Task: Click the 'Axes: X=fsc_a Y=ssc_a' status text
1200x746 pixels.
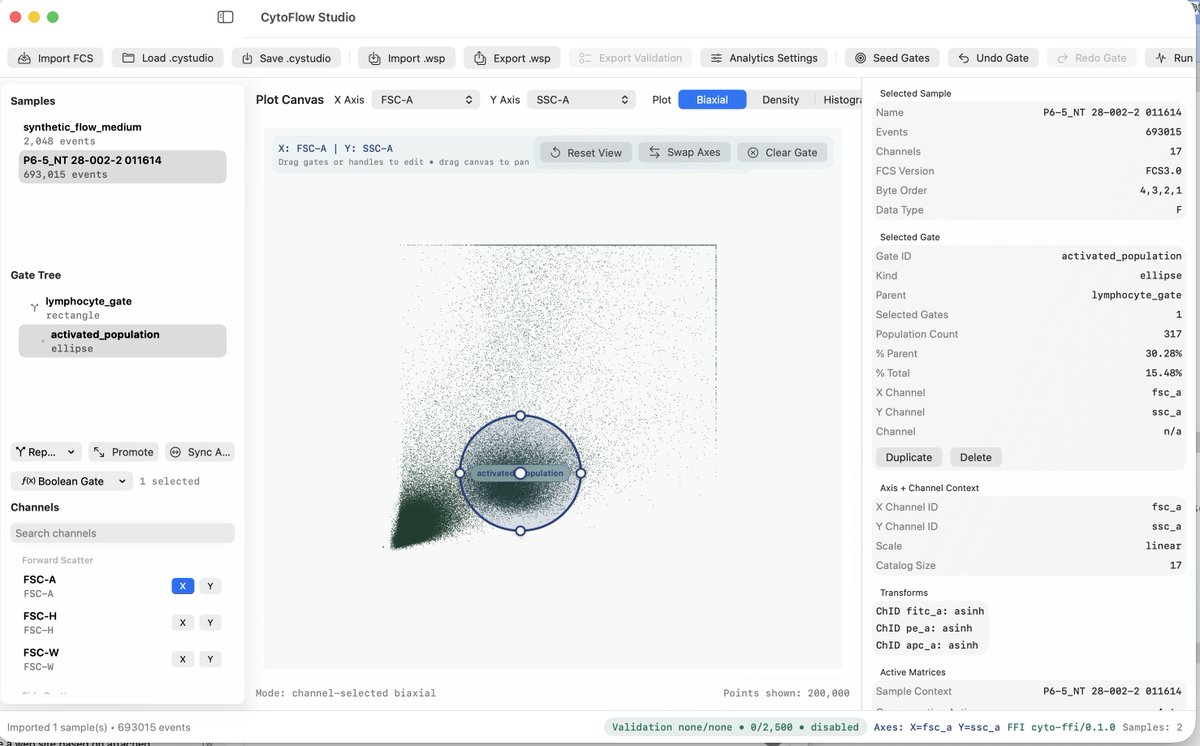Action: click(x=939, y=727)
